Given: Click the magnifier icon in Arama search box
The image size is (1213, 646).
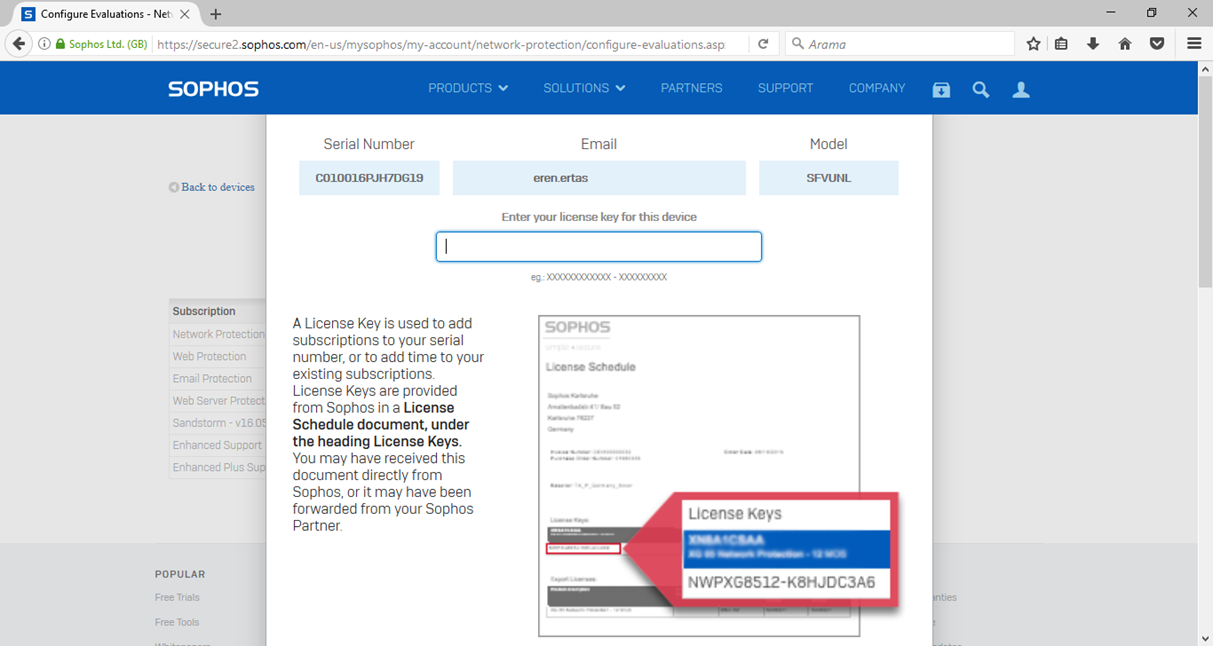Looking at the screenshot, I should (x=798, y=44).
